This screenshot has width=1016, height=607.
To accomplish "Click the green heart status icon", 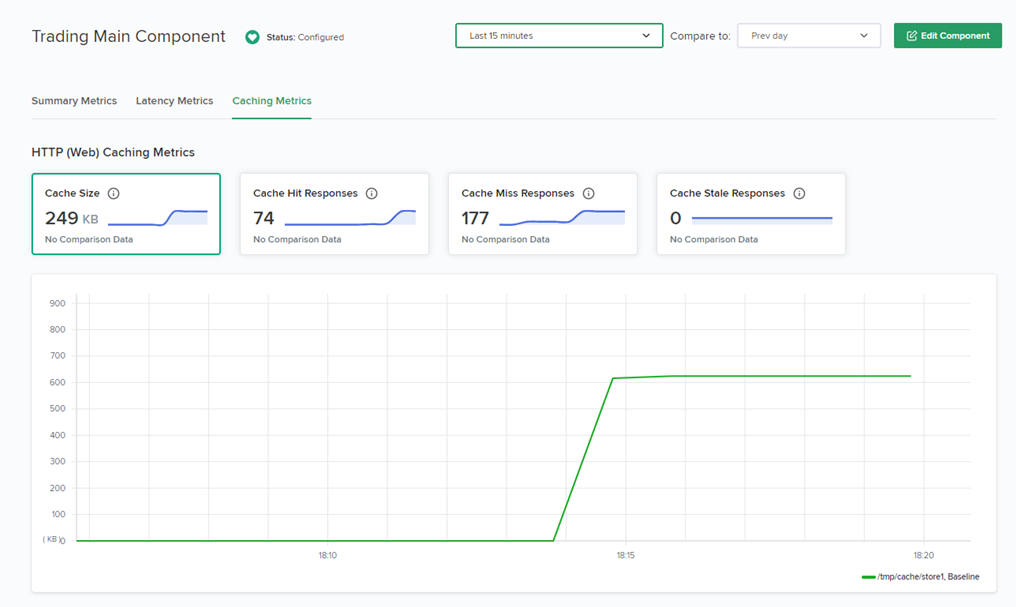I will [x=252, y=37].
